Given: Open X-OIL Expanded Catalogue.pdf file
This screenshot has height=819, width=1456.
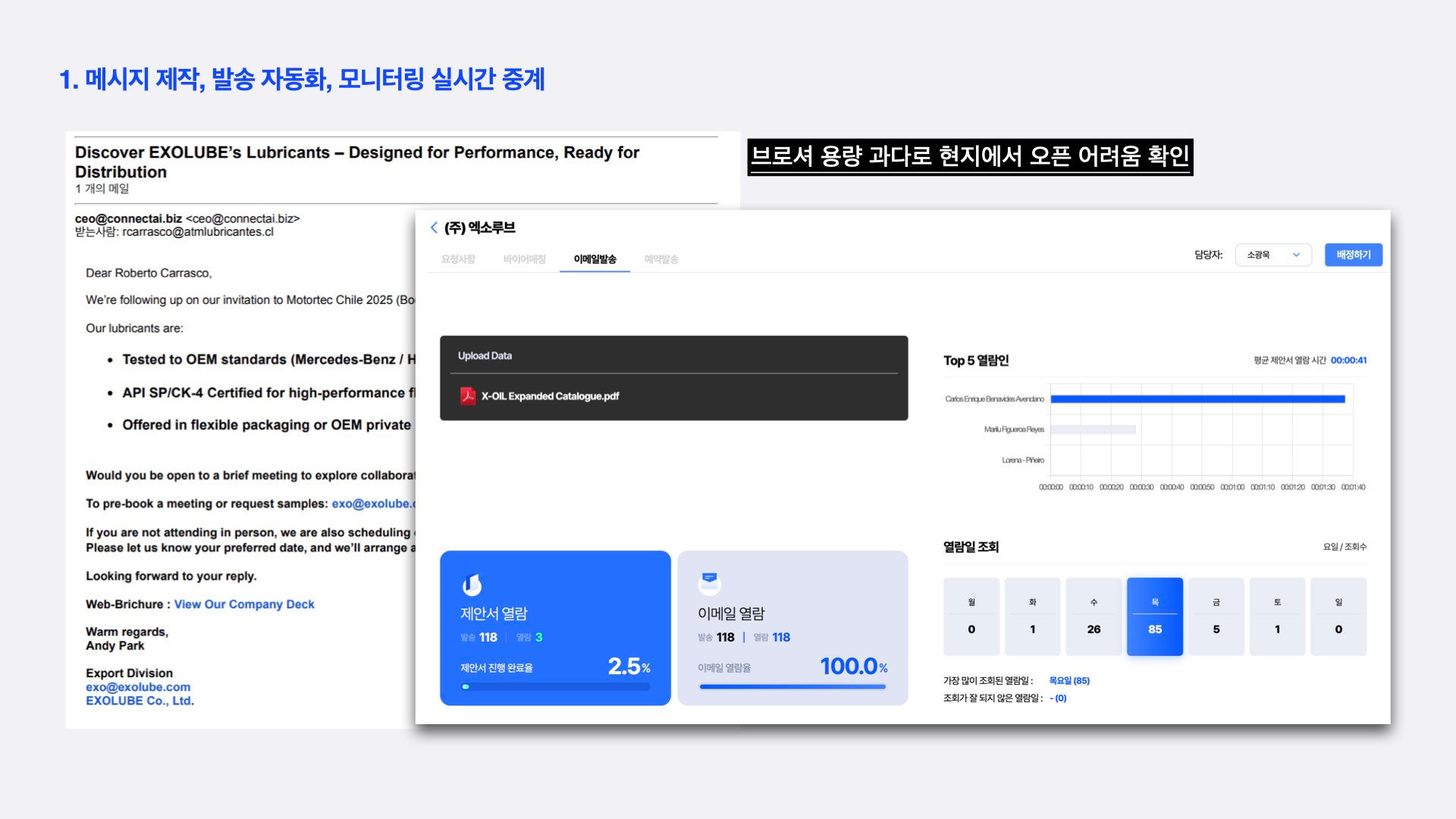Looking at the screenshot, I should pos(550,396).
